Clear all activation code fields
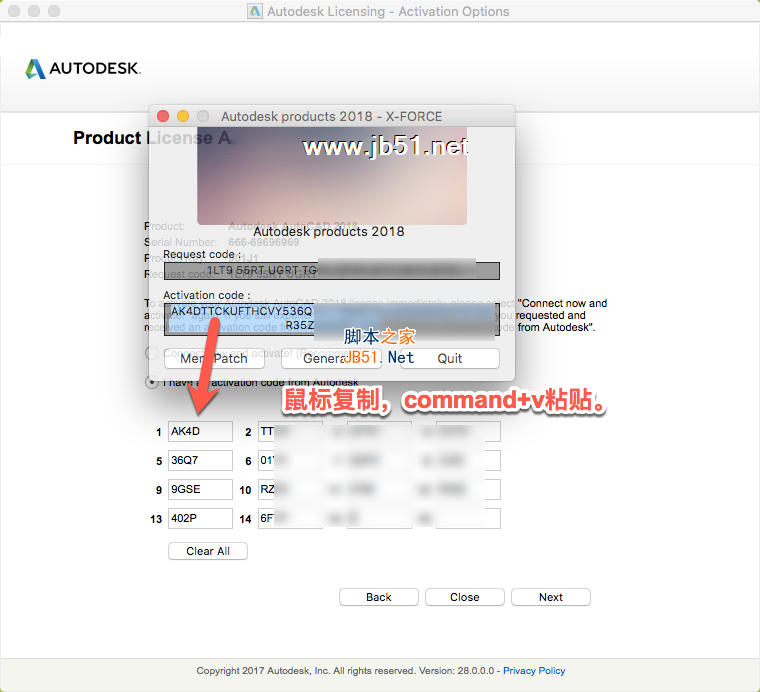 pos(208,551)
